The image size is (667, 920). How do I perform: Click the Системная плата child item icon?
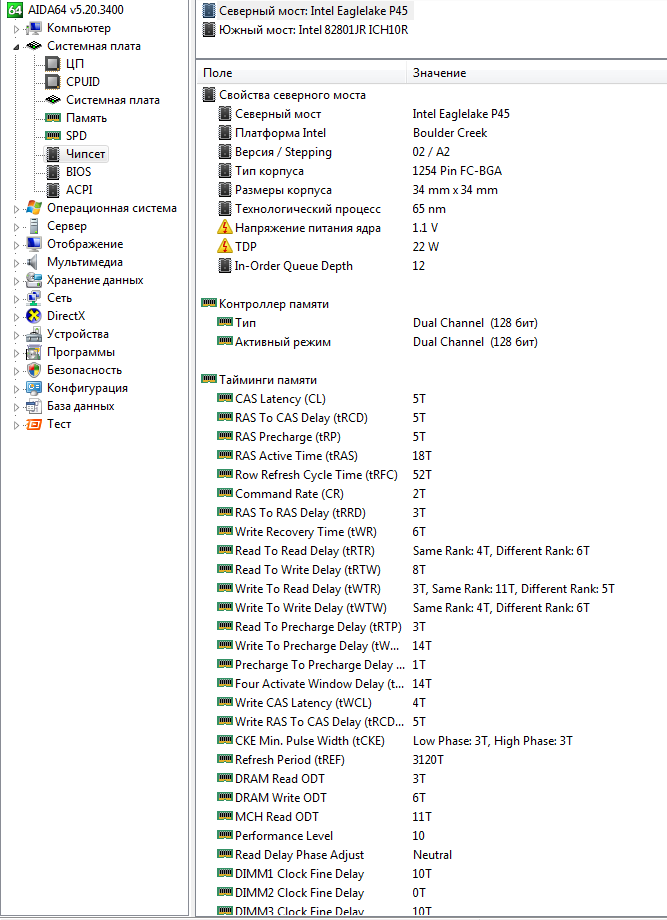coord(53,100)
